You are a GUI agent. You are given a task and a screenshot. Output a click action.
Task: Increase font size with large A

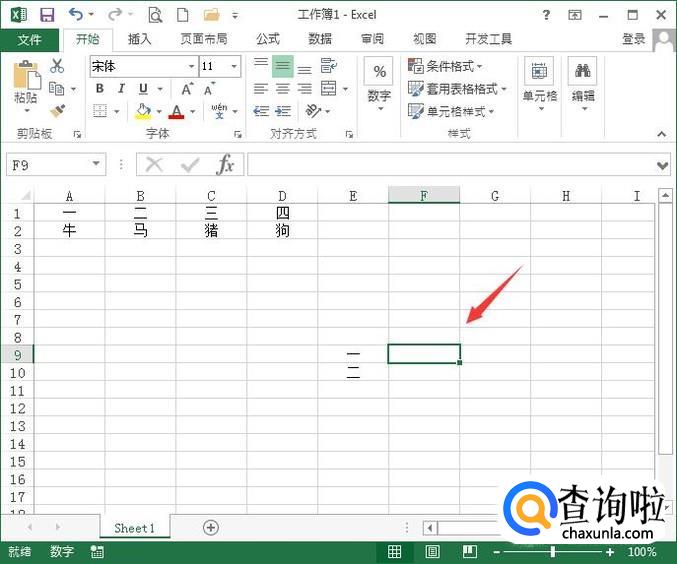187,89
